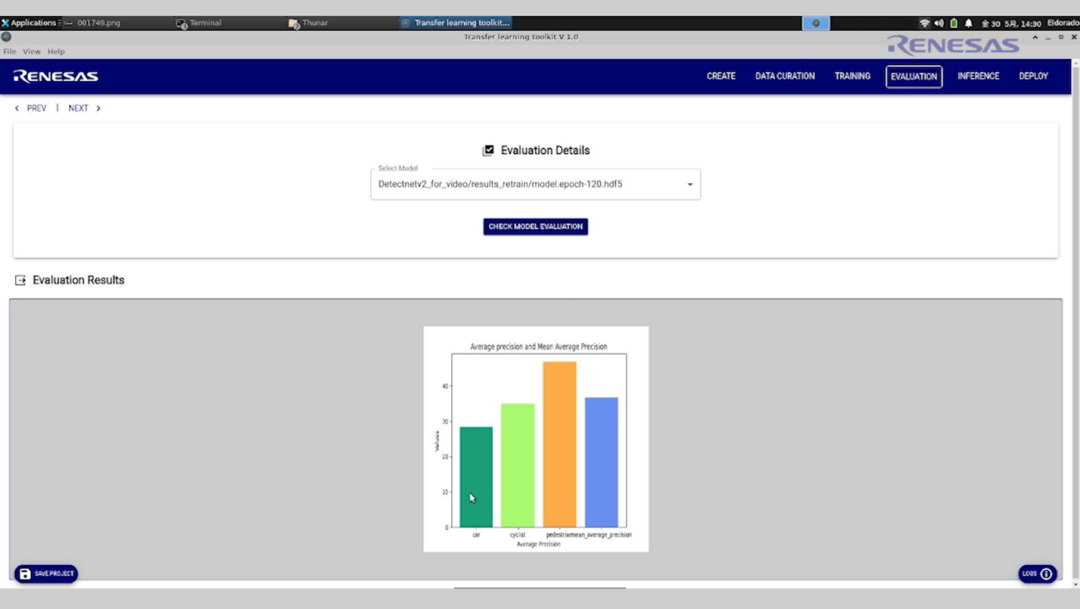Go to the TRAINING tab
1080x609 pixels.
(x=852, y=76)
